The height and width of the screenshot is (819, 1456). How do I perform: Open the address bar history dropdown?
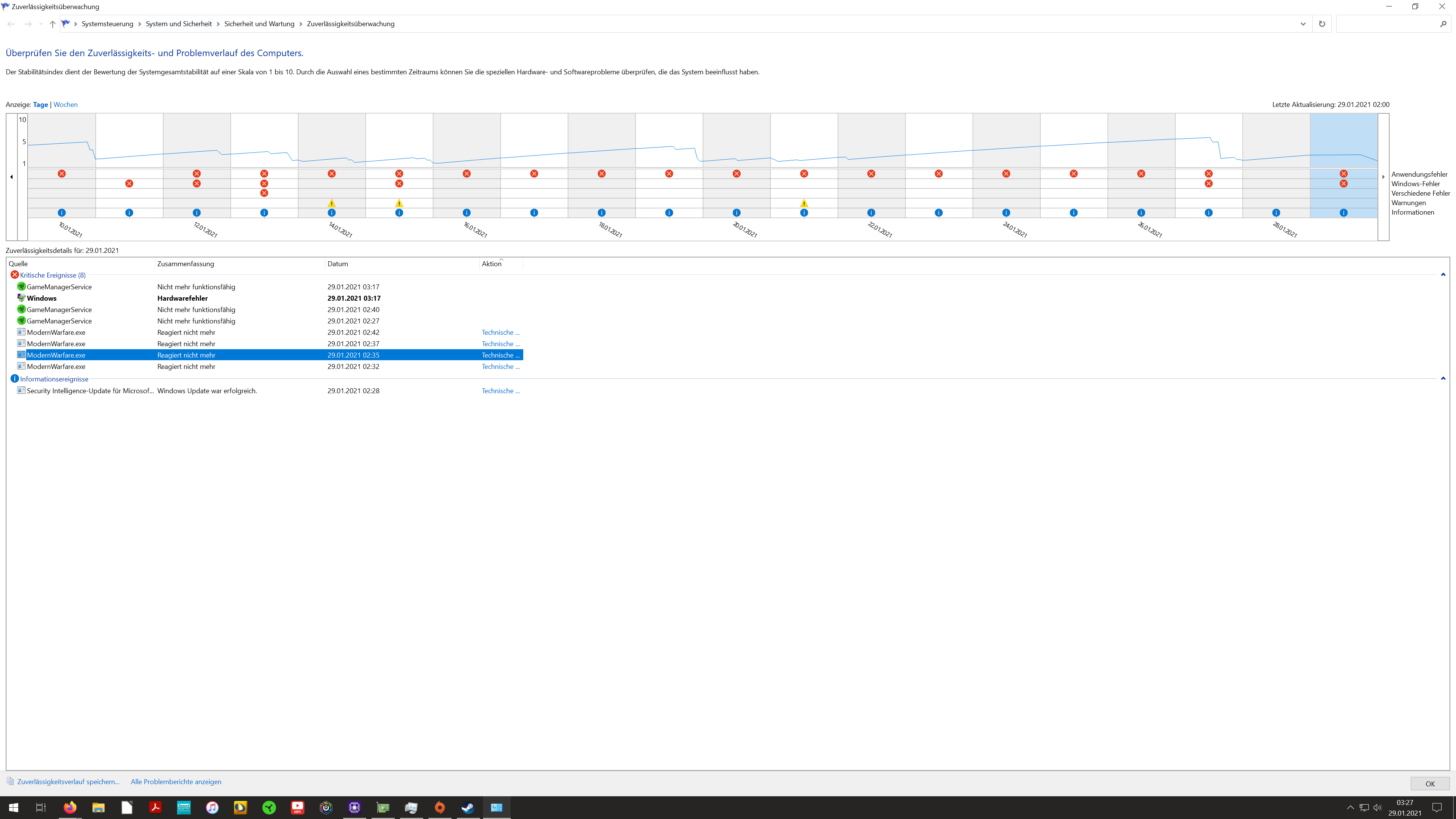click(1303, 24)
